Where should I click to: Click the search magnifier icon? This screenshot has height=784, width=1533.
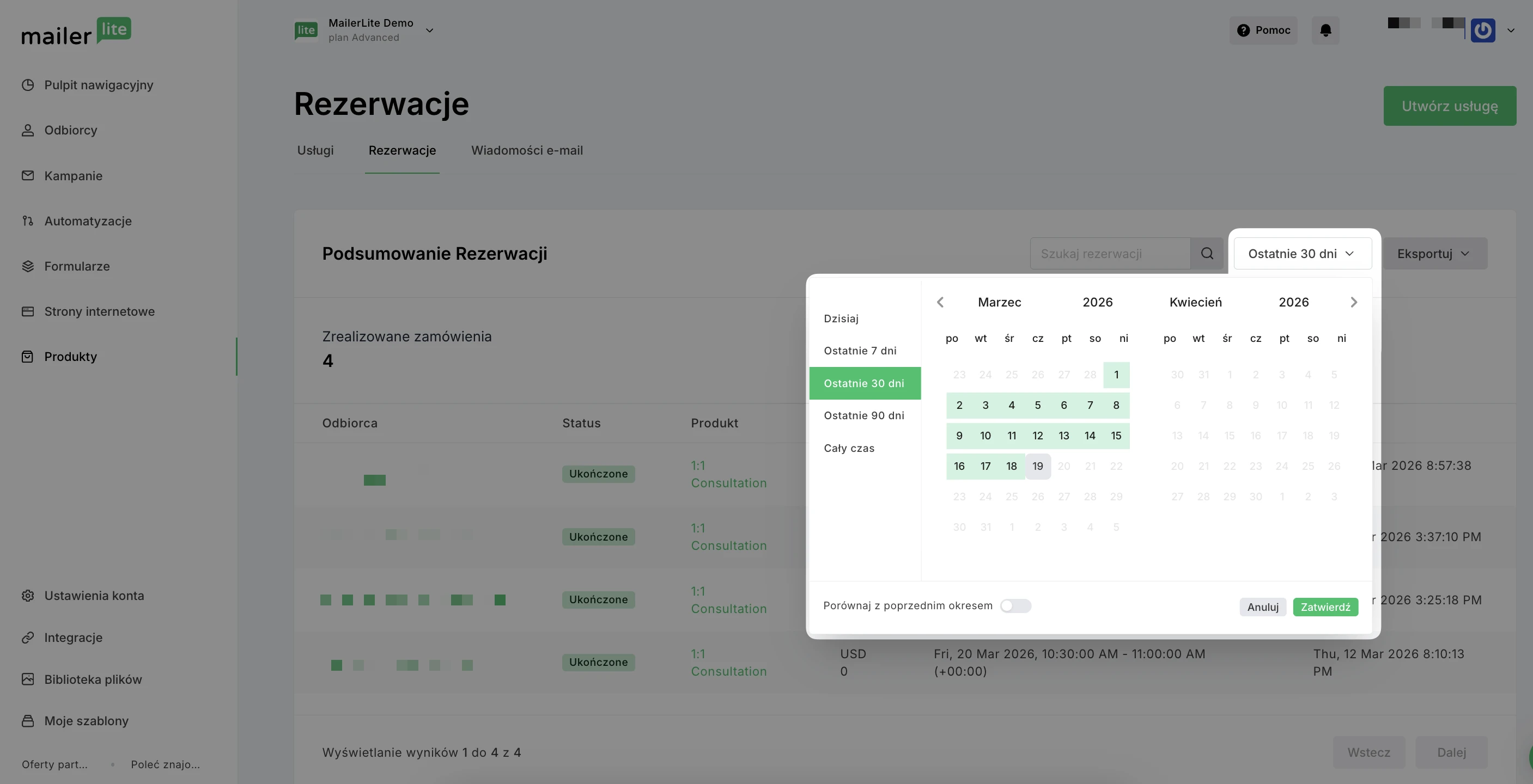click(1206, 254)
